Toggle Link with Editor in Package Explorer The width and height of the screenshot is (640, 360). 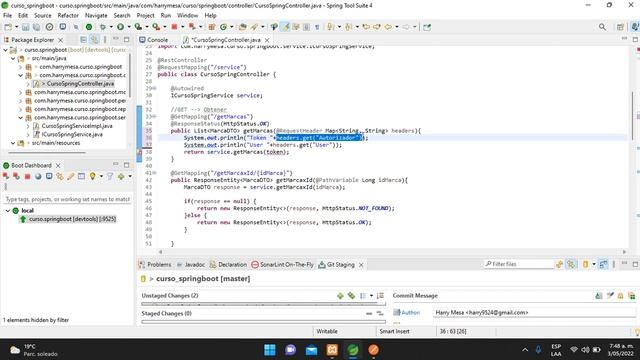click(x=94, y=40)
